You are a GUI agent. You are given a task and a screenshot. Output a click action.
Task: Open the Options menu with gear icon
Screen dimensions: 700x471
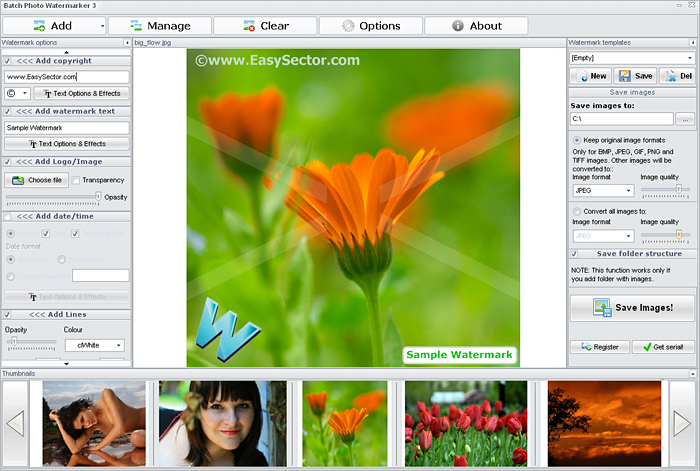(369, 26)
